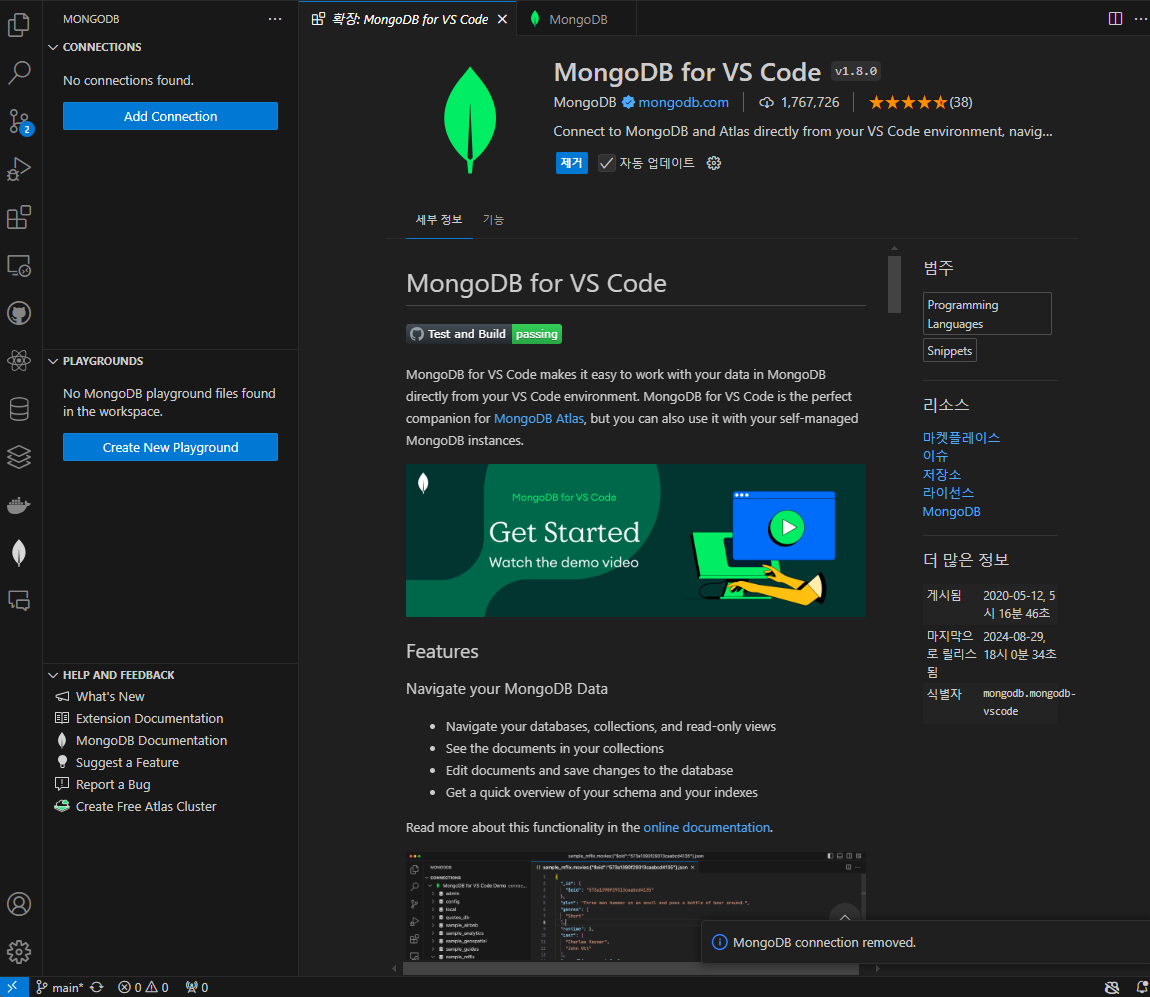
Task: Click synchronize changes icon in status bar
Action: 97,987
